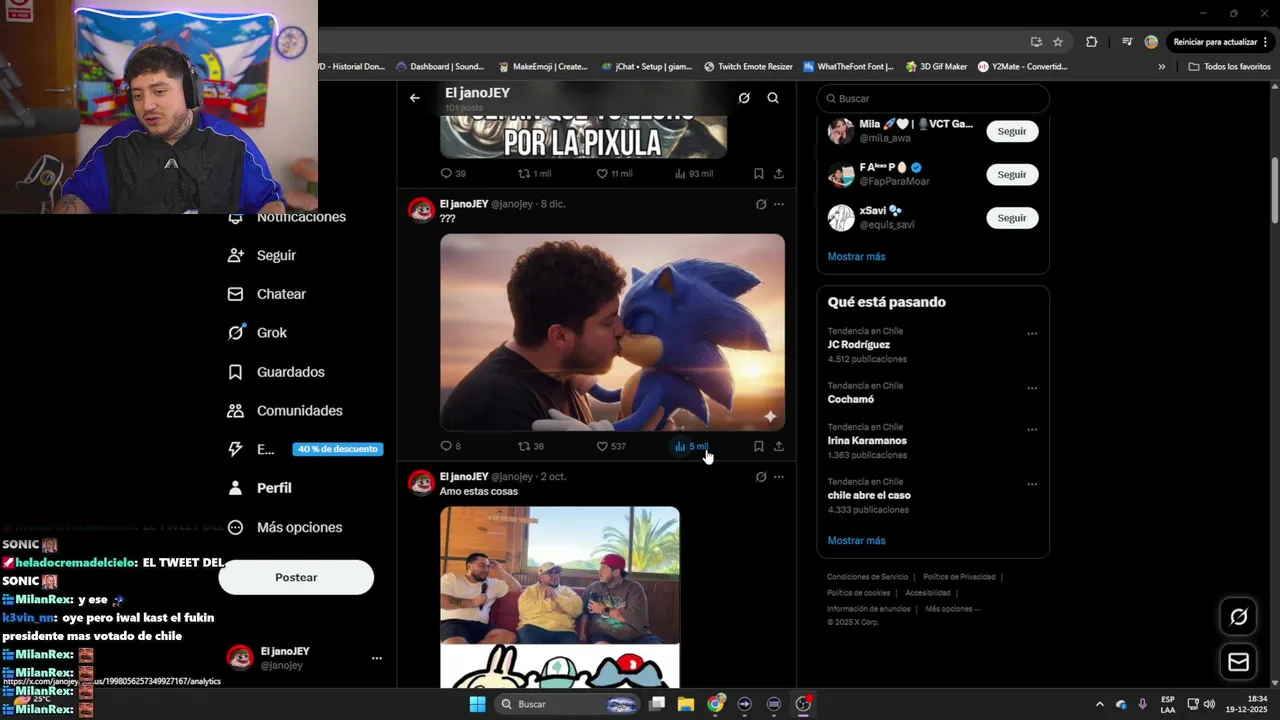Open the three men sitting photo
Image resolution: width=1280 pixels, height=720 pixels.
pyautogui.click(x=560, y=575)
